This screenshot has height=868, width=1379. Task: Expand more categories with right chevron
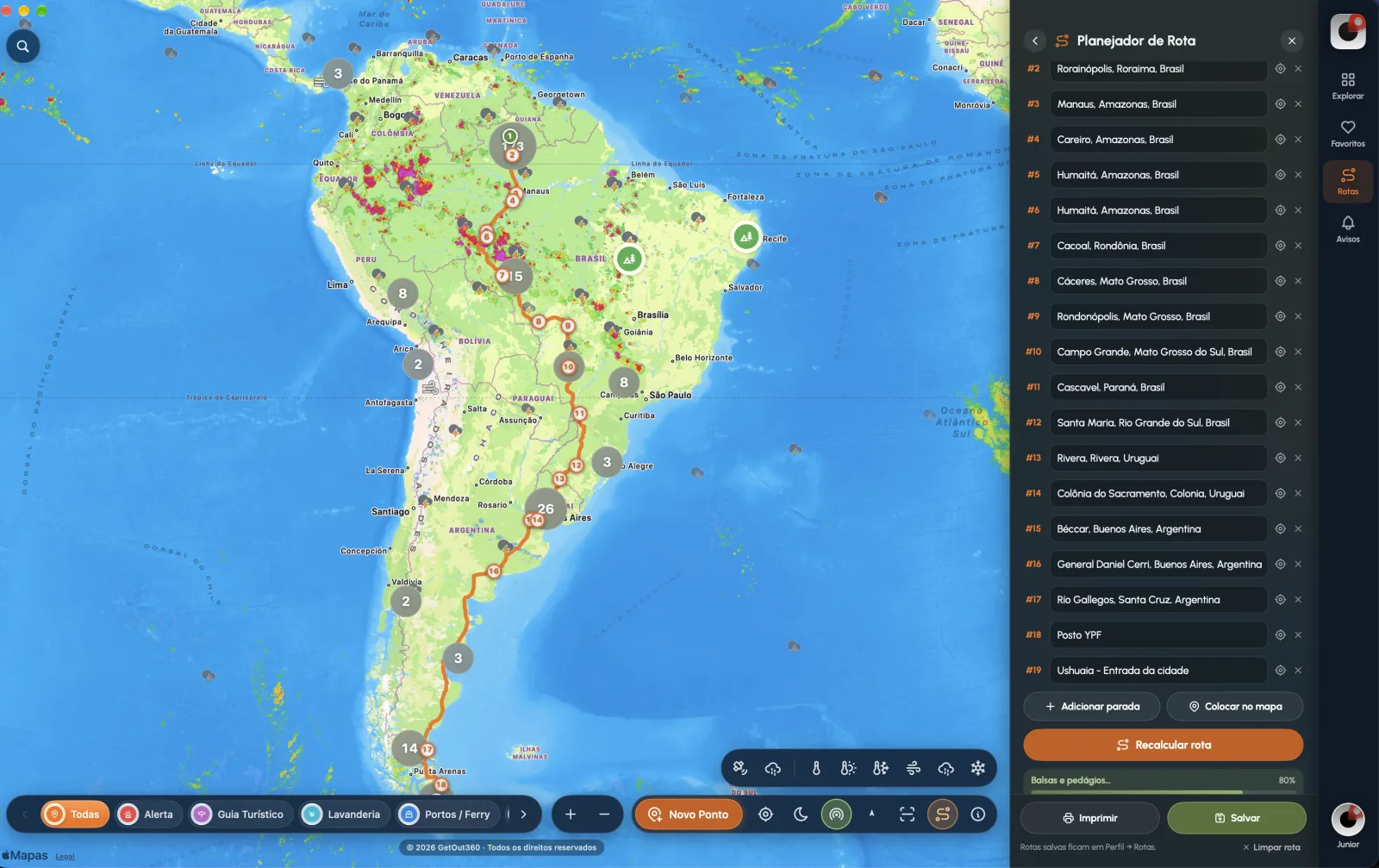pos(523,815)
